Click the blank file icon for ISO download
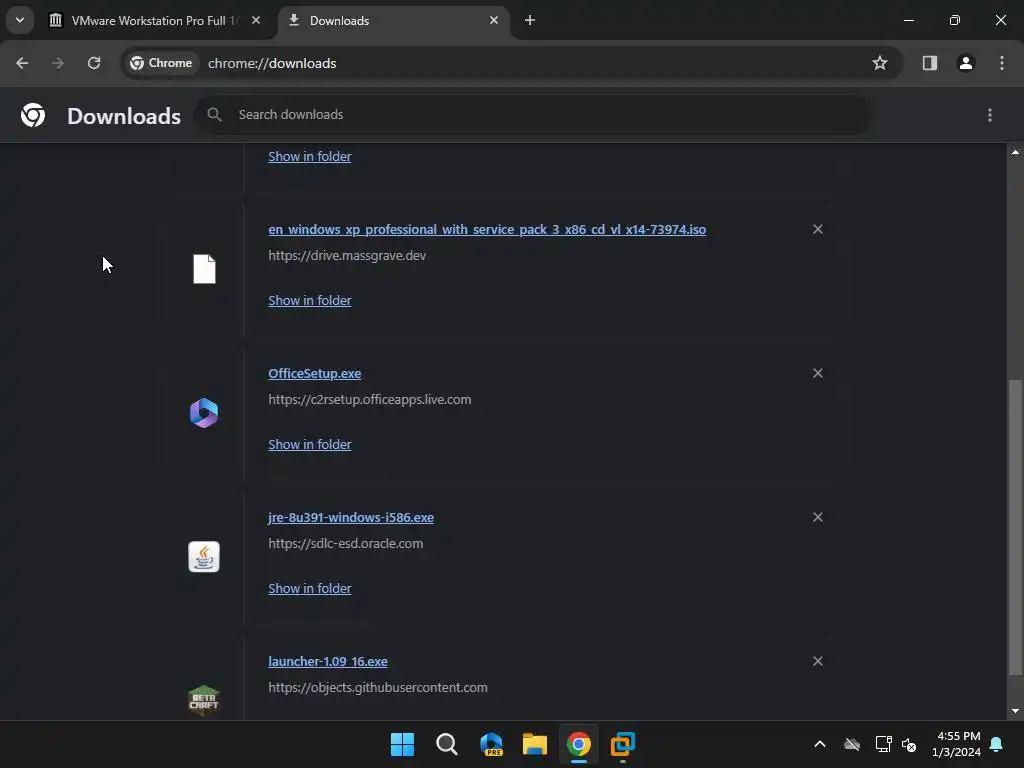1024x768 pixels. pyautogui.click(x=204, y=269)
